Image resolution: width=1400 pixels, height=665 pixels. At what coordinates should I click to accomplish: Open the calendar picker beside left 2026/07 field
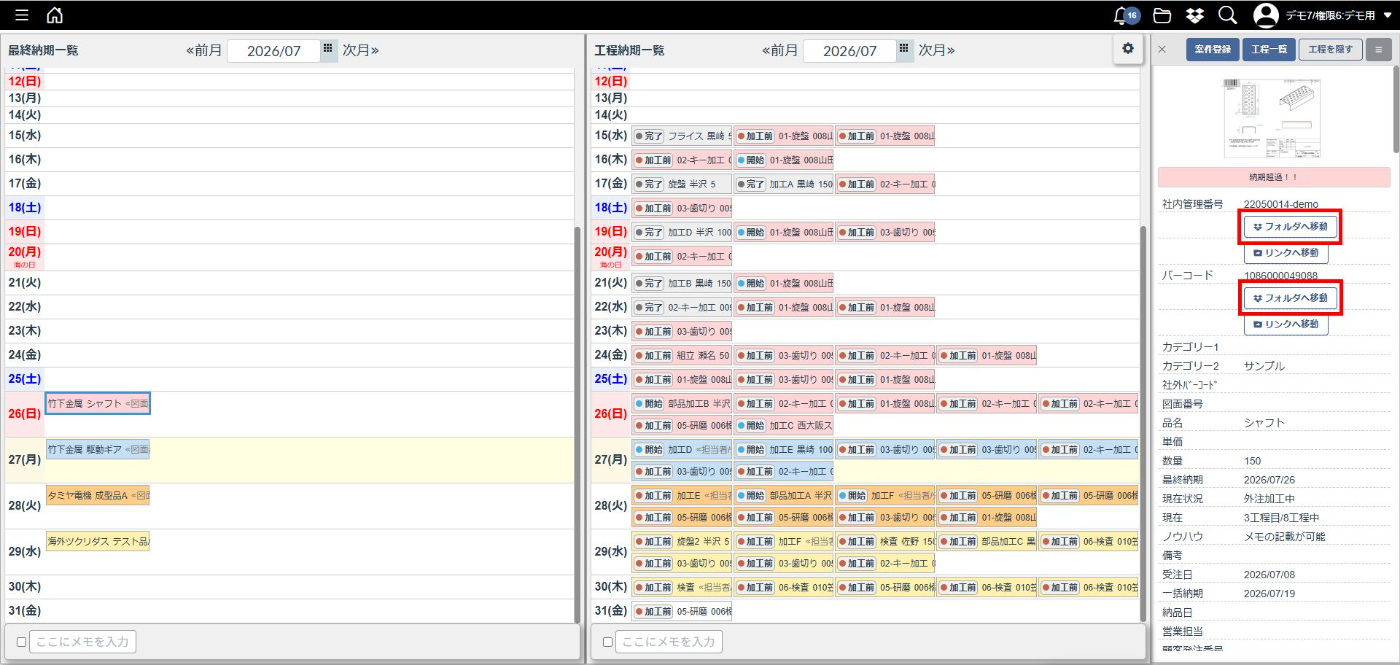click(x=327, y=50)
